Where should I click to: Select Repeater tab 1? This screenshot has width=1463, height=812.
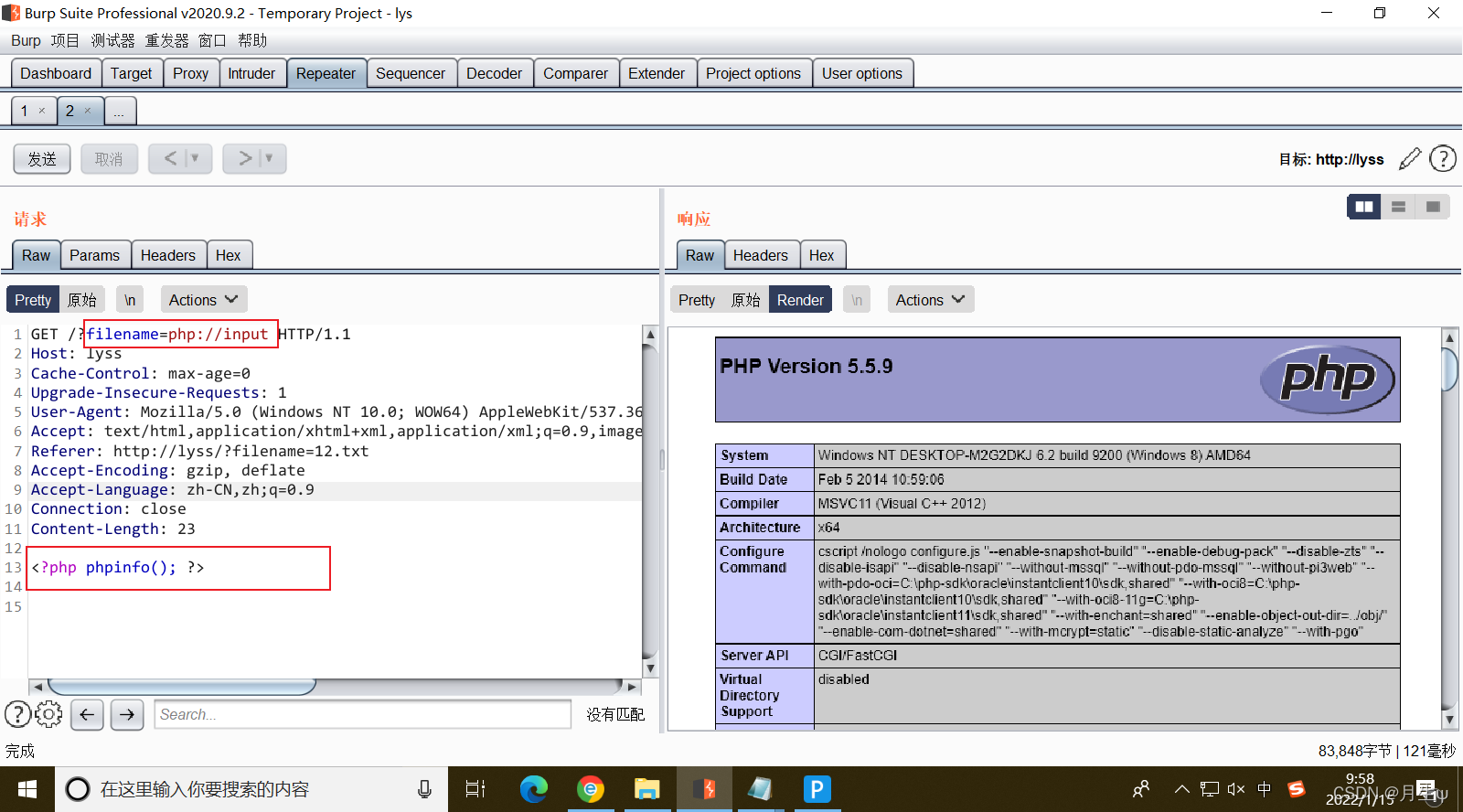click(34, 111)
